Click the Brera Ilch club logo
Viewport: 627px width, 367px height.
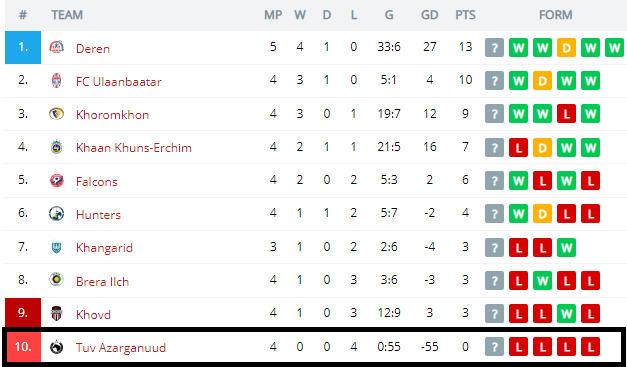coord(56,280)
